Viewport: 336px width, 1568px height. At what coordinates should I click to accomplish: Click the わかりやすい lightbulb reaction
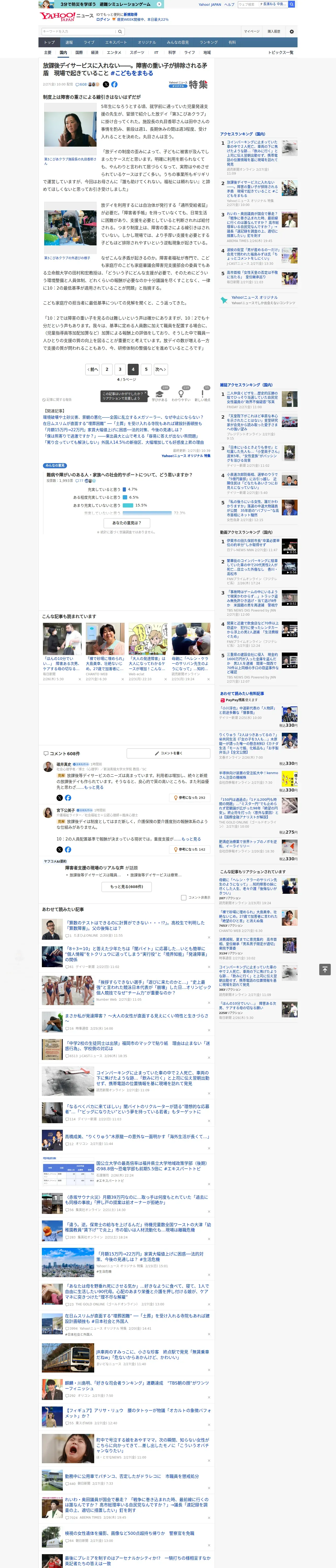tap(181, 394)
